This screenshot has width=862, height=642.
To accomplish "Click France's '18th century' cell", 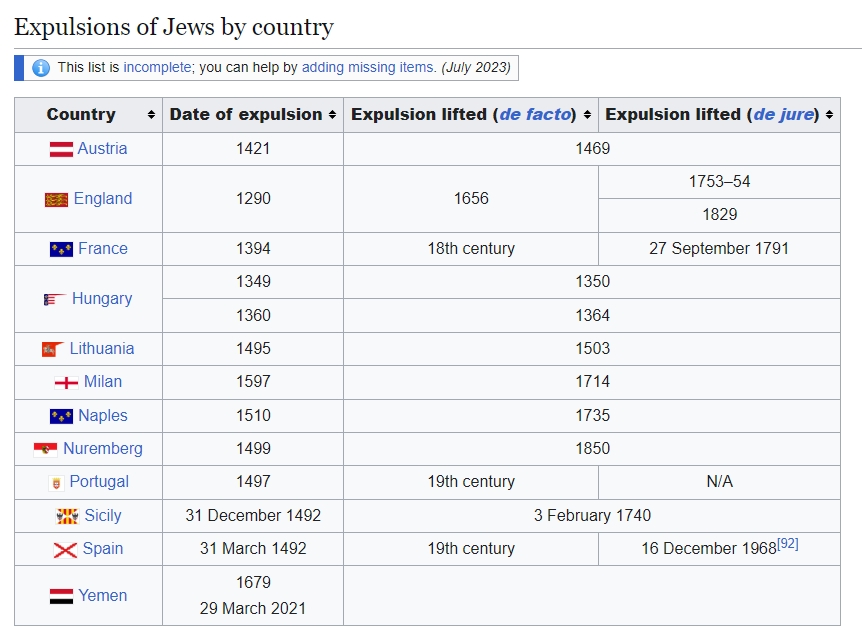I will point(471,248).
